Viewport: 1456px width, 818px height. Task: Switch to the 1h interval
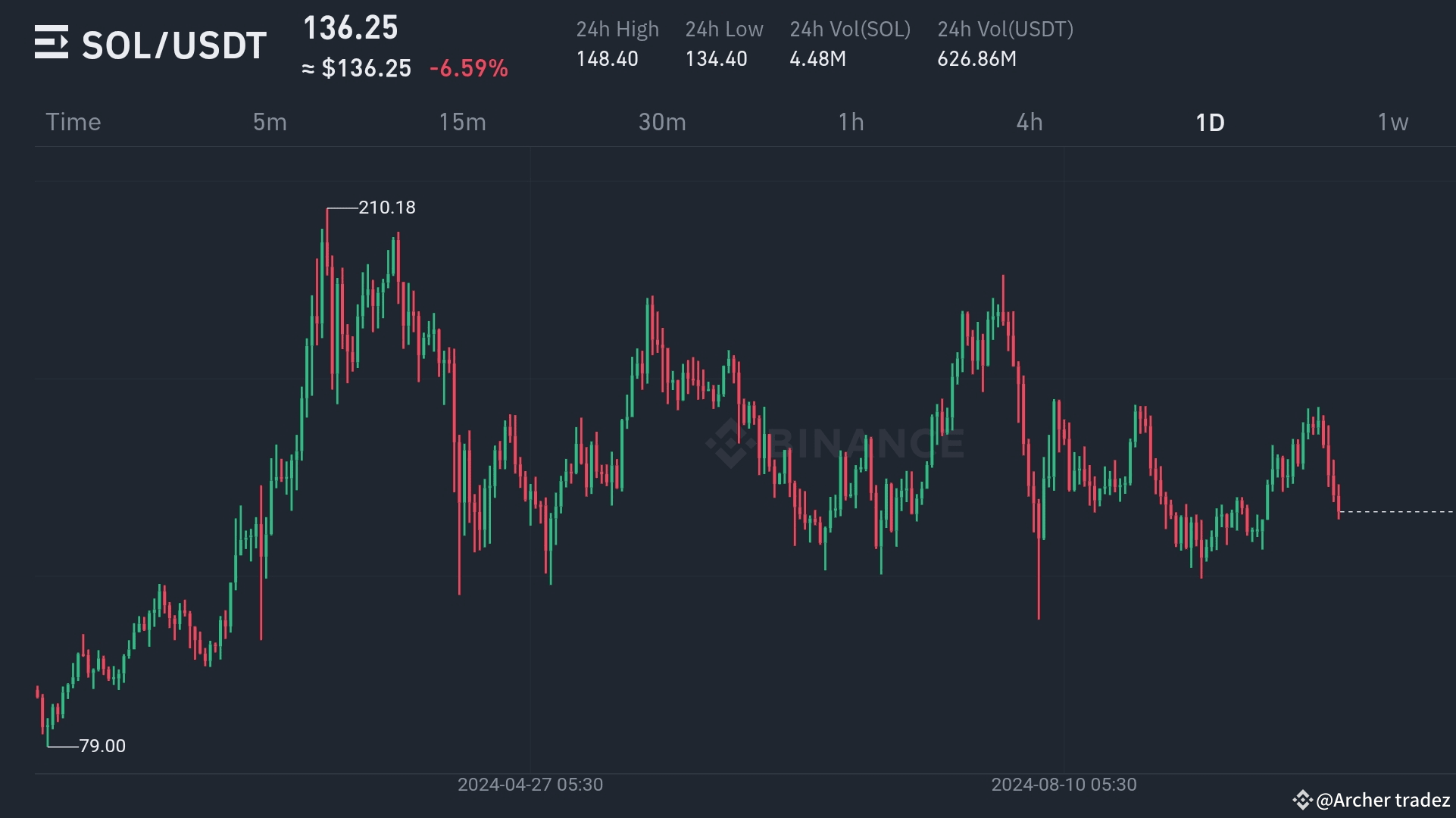pyautogui.click(x=851, y=122)
